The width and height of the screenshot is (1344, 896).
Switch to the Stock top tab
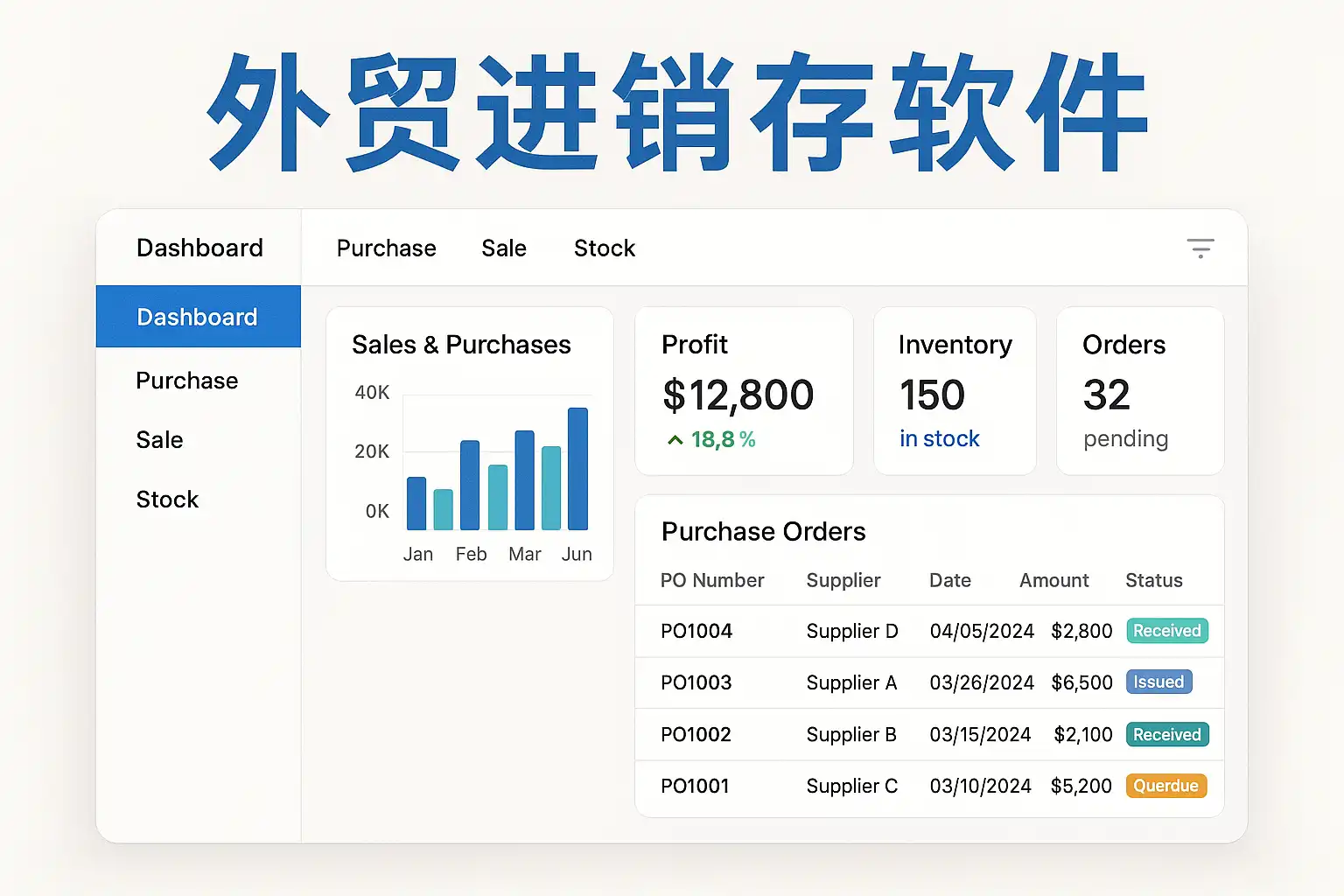(605, 248)
